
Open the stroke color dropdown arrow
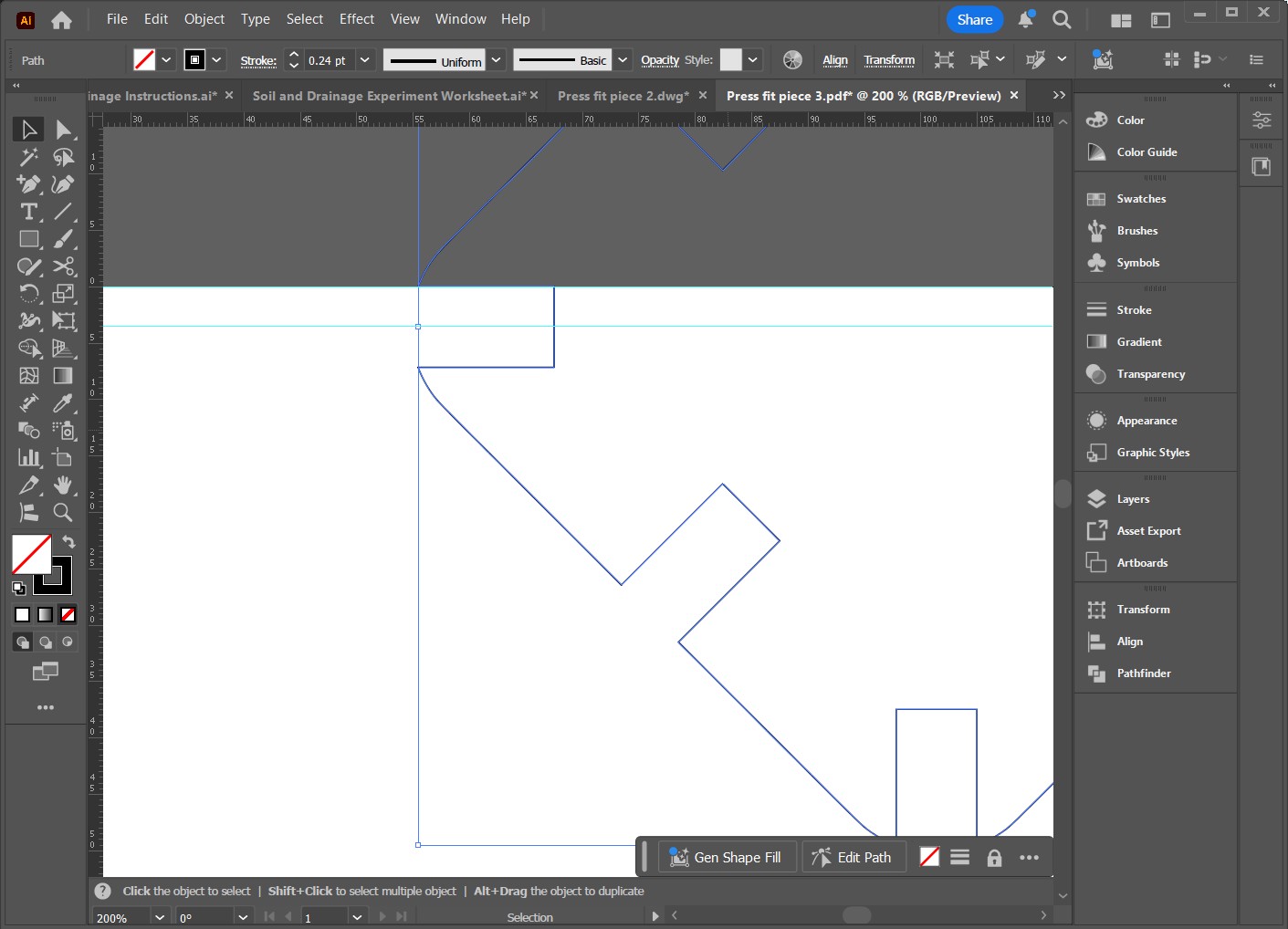pos(216,60)
